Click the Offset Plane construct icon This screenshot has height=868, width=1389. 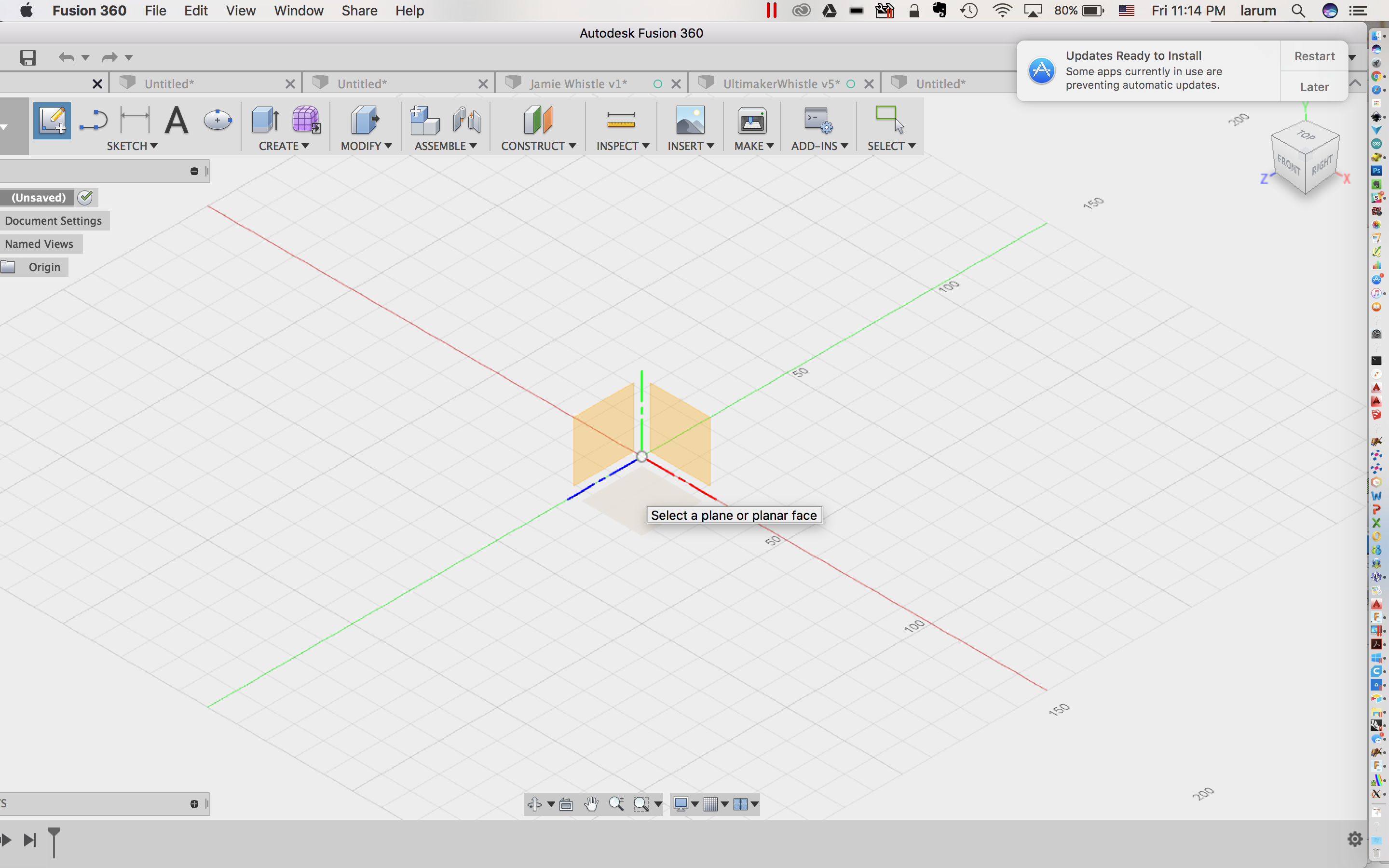[538, 120]
